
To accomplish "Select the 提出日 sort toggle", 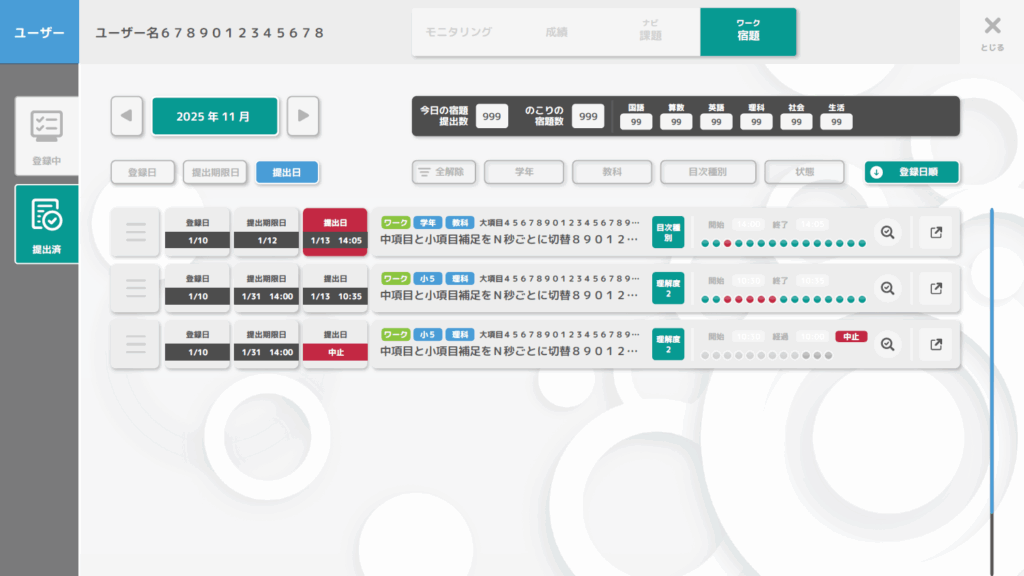I will (287, 172).
